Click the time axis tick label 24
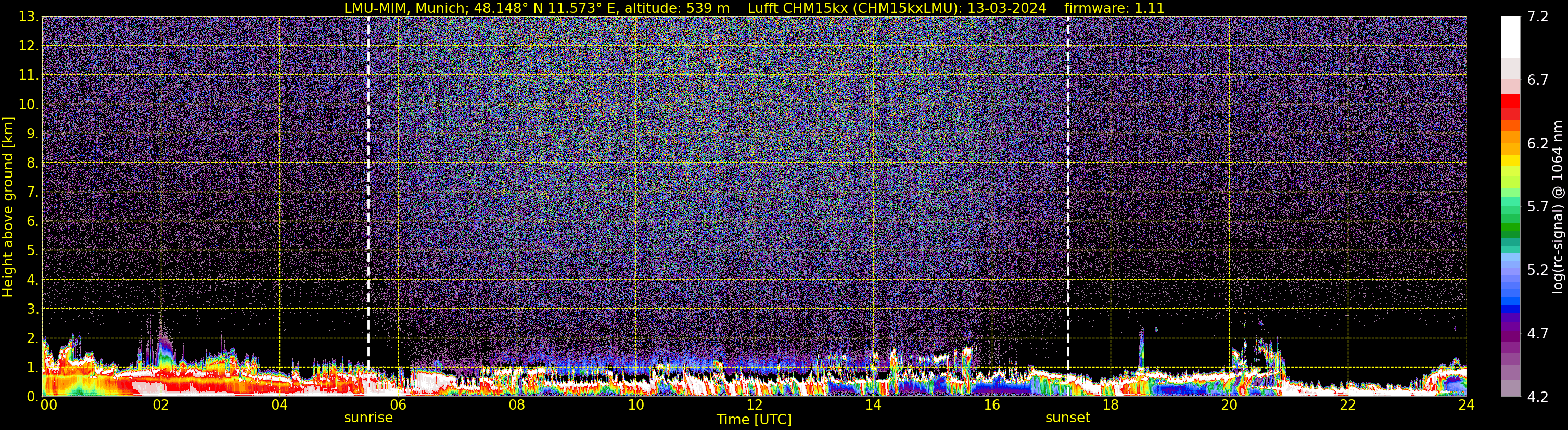Screen dimensions: 1568x430 pyautogui.click(x=1467, y=405)
